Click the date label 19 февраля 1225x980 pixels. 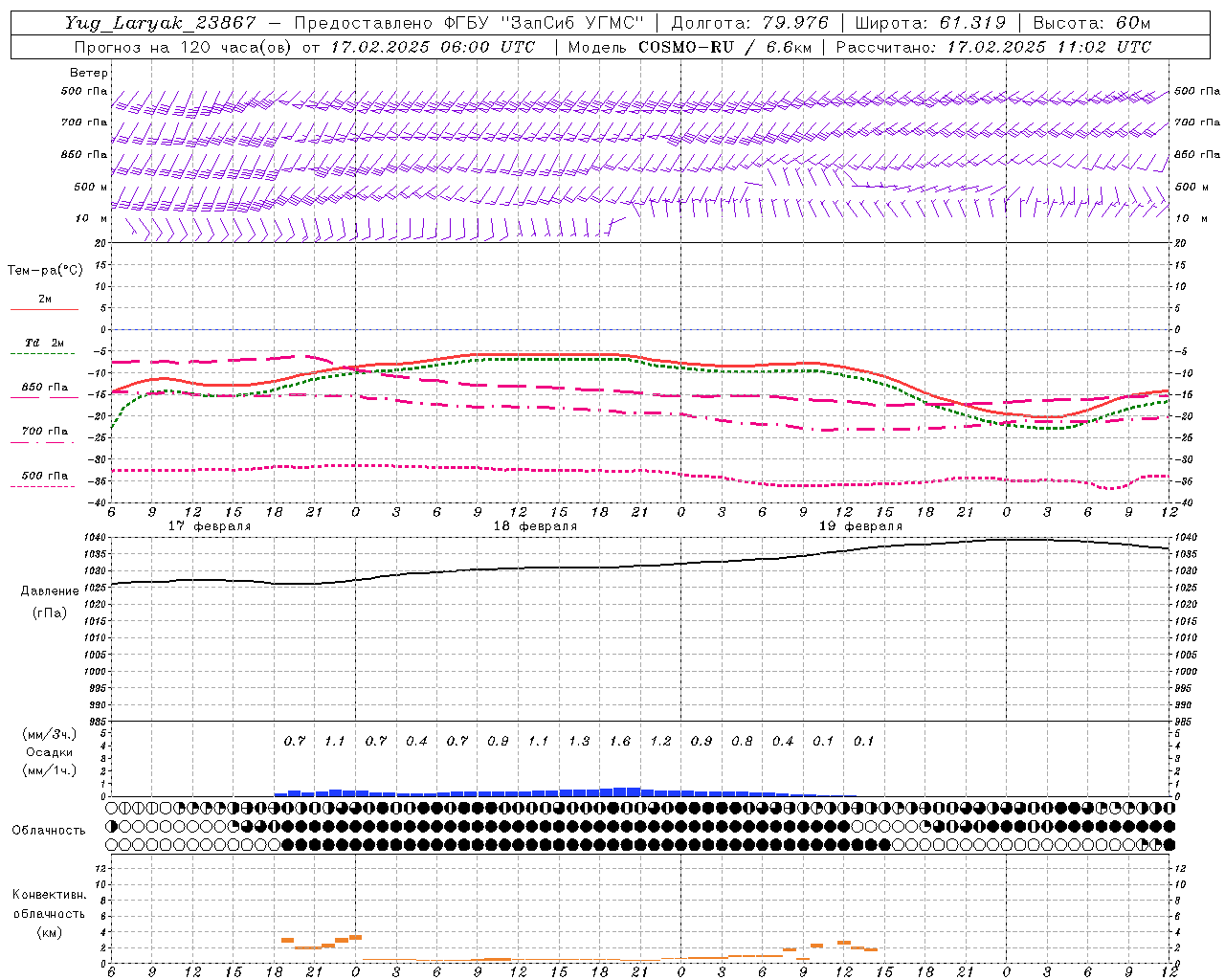(860, 526)
